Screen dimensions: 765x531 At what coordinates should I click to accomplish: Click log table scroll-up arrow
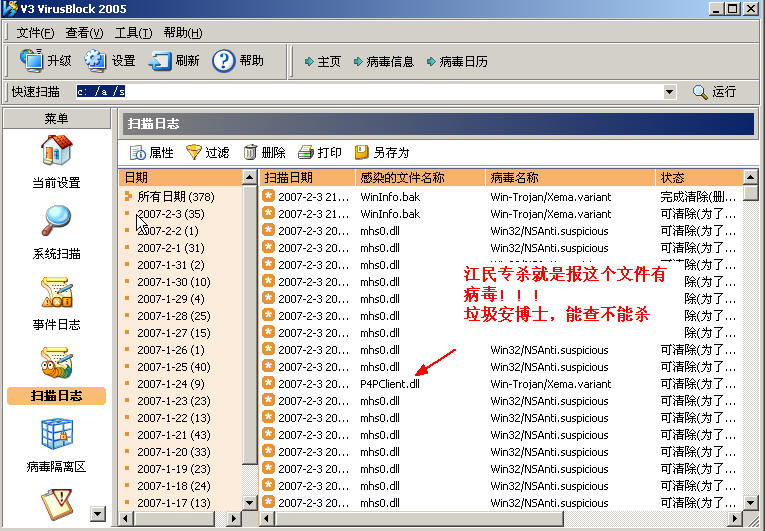750,177
